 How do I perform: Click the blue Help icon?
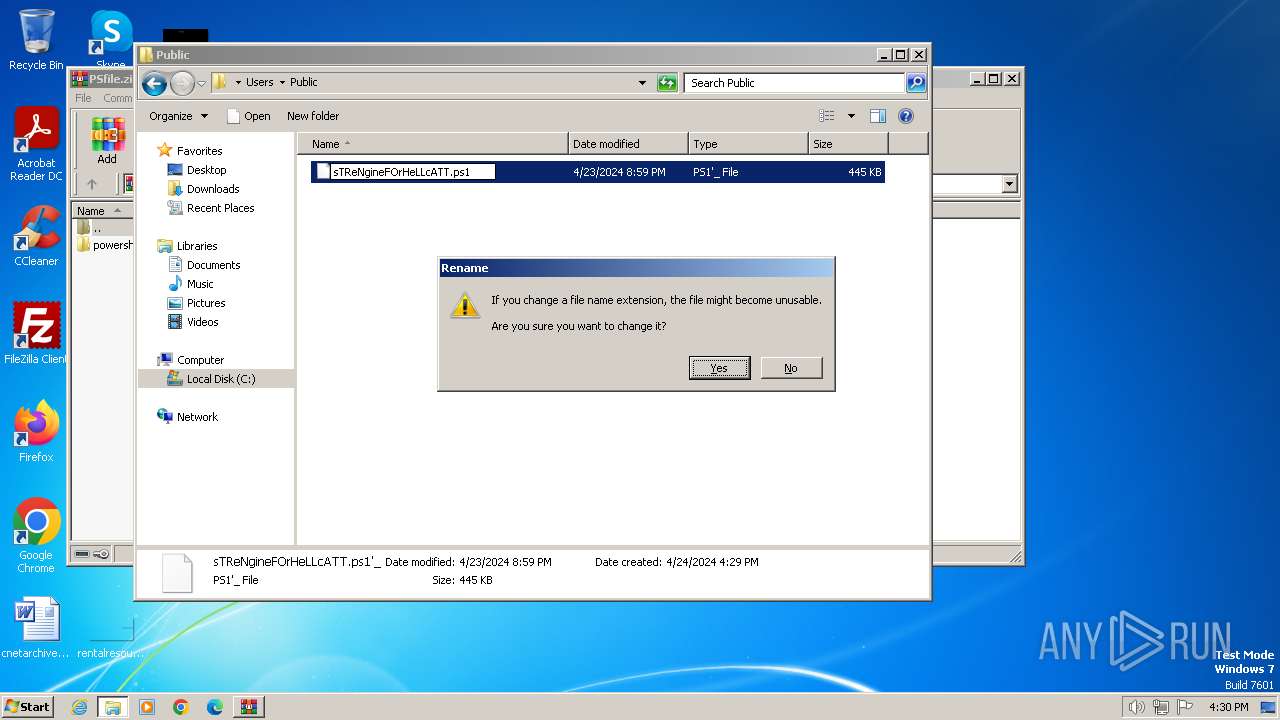tap(906, 116)
